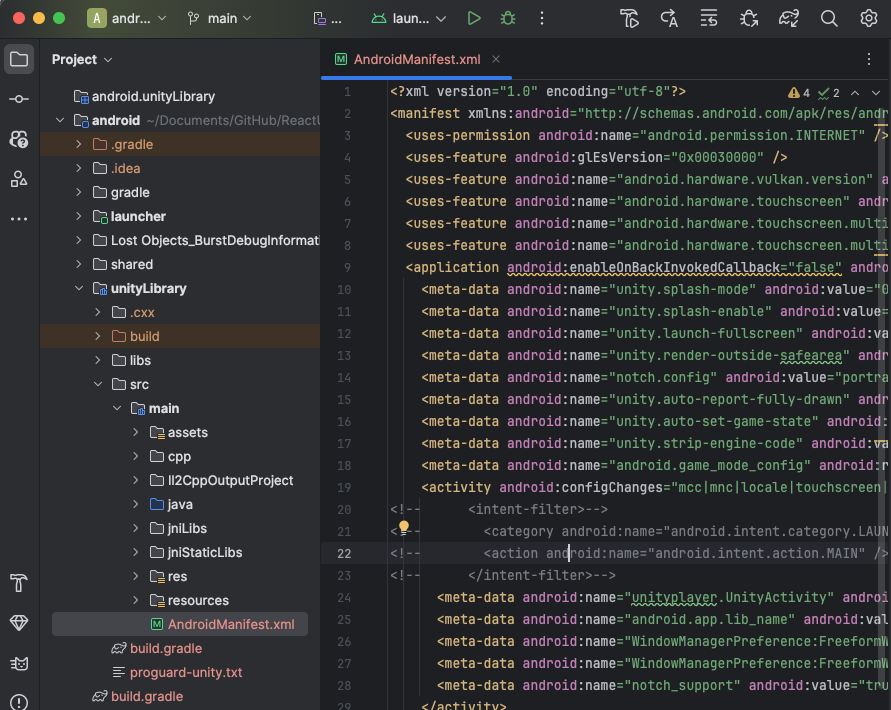
Task: Collapse the src folder
Action: click(98, 384)
